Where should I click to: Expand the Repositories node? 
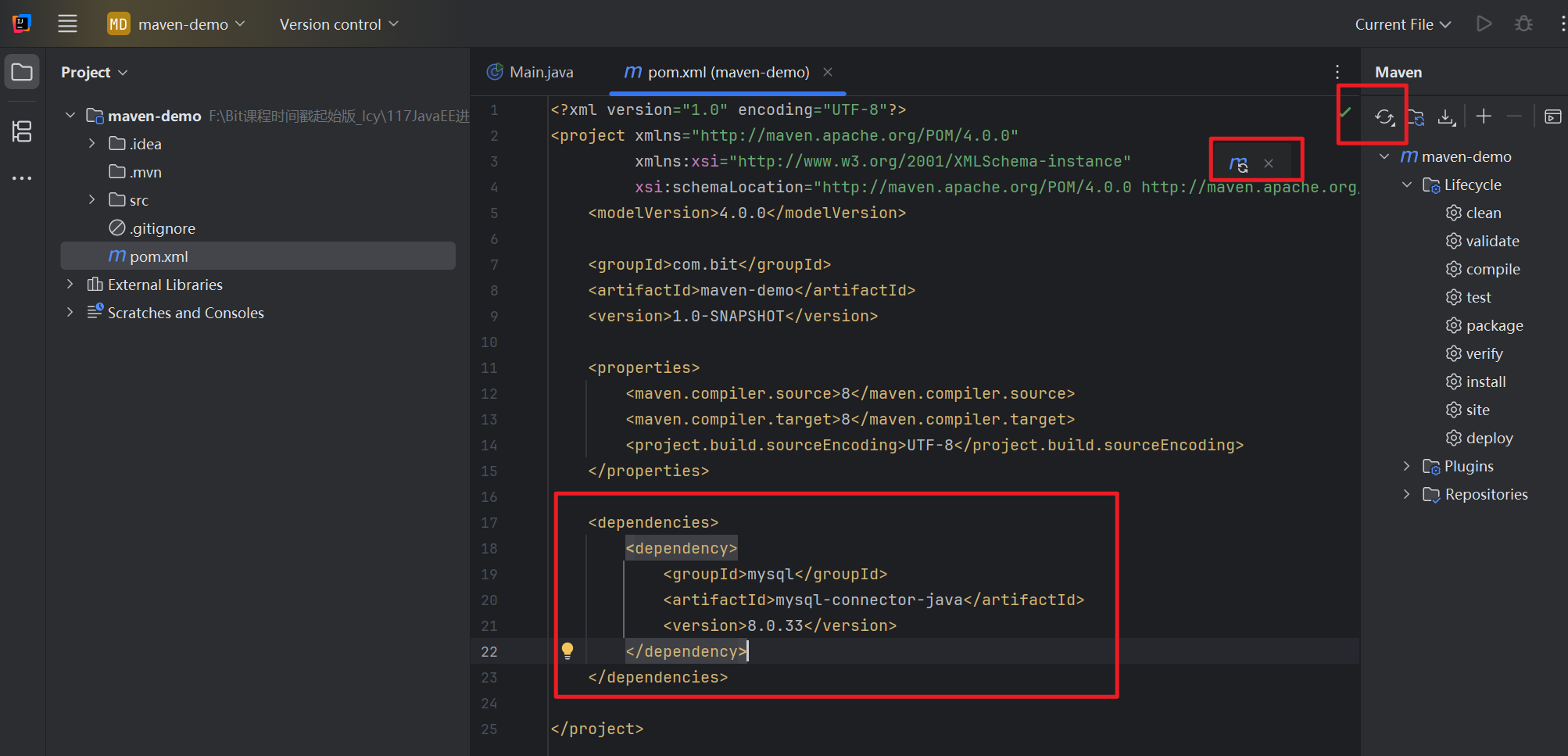(x=1407, y=494)
